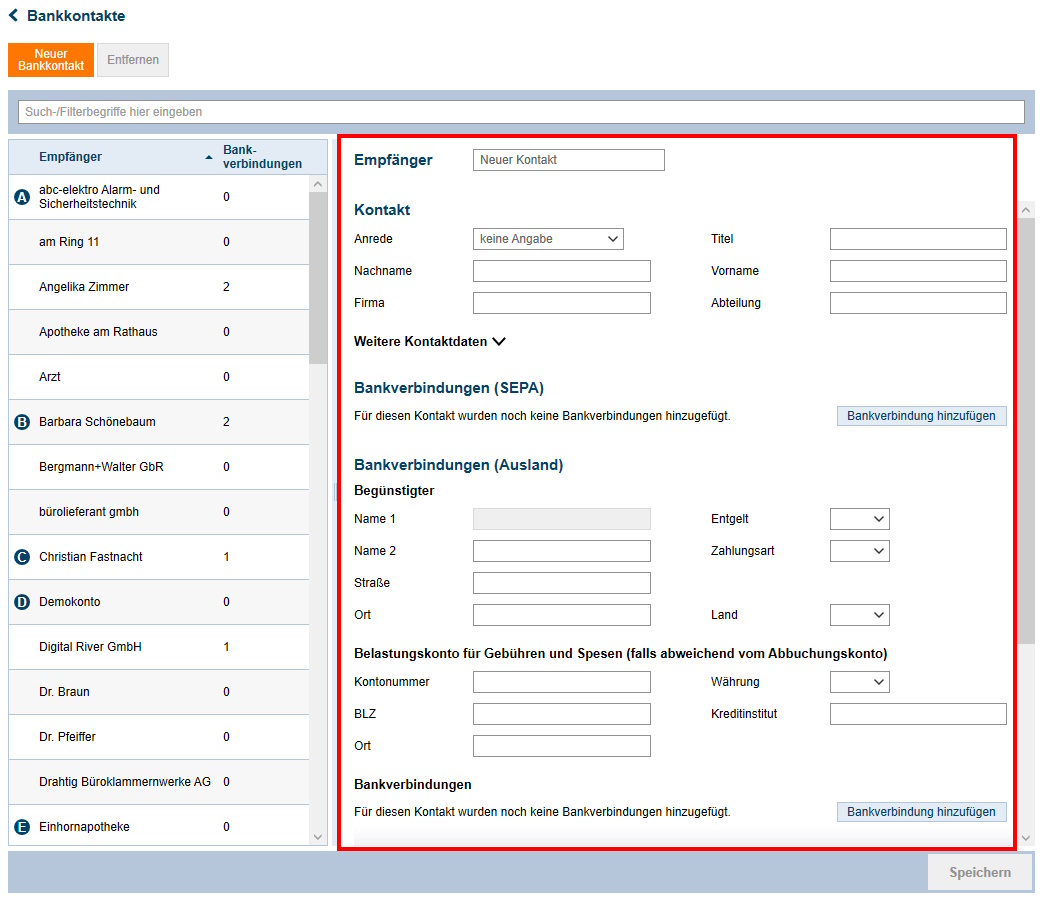Click the Firma input field
Screen dimensions: 1040x897
[x=562, y=303]
